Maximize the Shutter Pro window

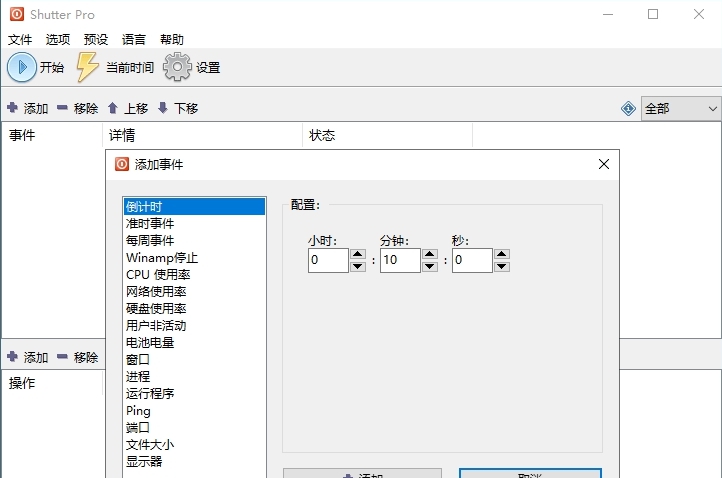point(653,14)
